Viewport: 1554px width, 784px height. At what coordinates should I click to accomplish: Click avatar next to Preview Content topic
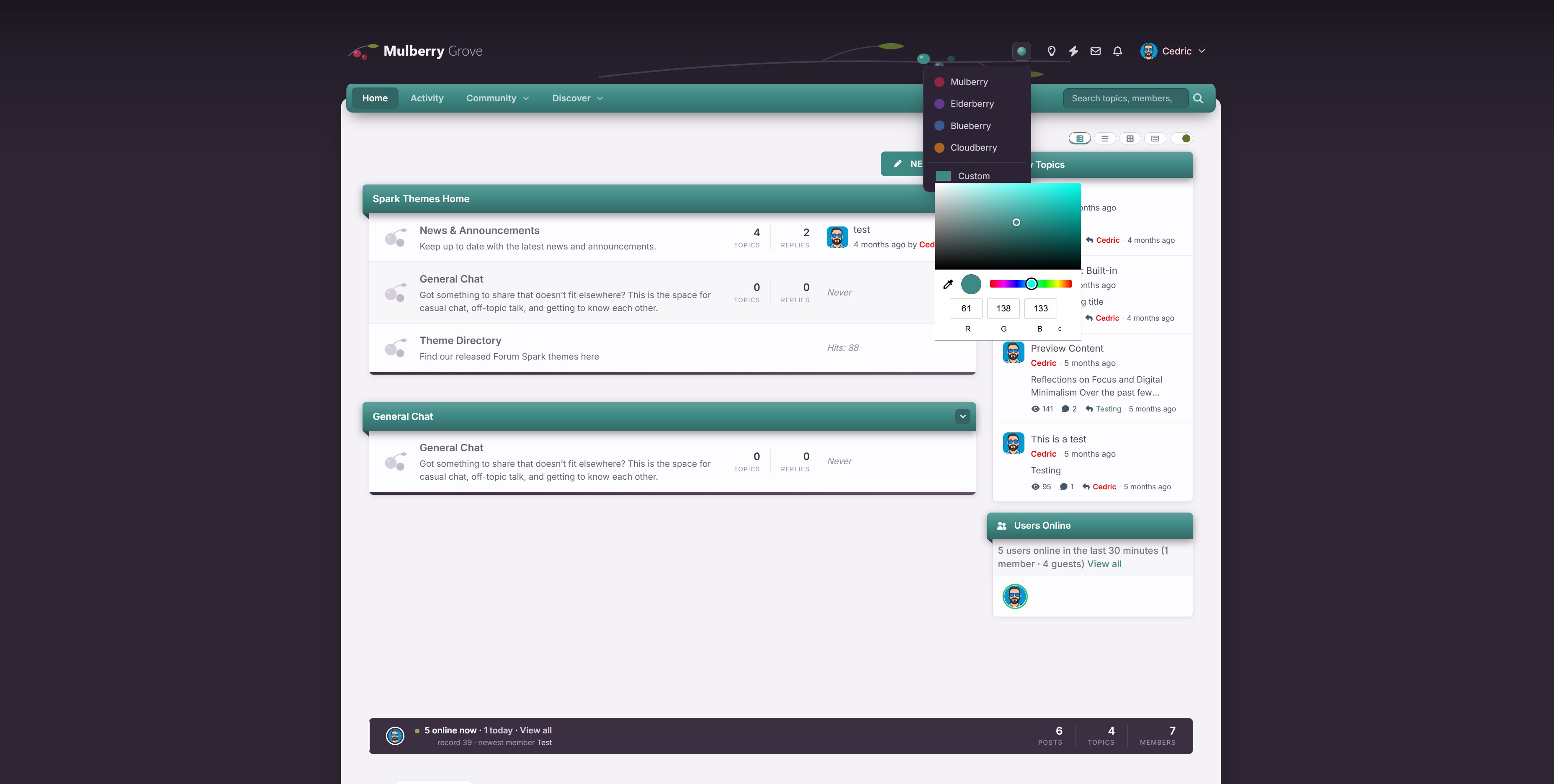point(1013,352)
